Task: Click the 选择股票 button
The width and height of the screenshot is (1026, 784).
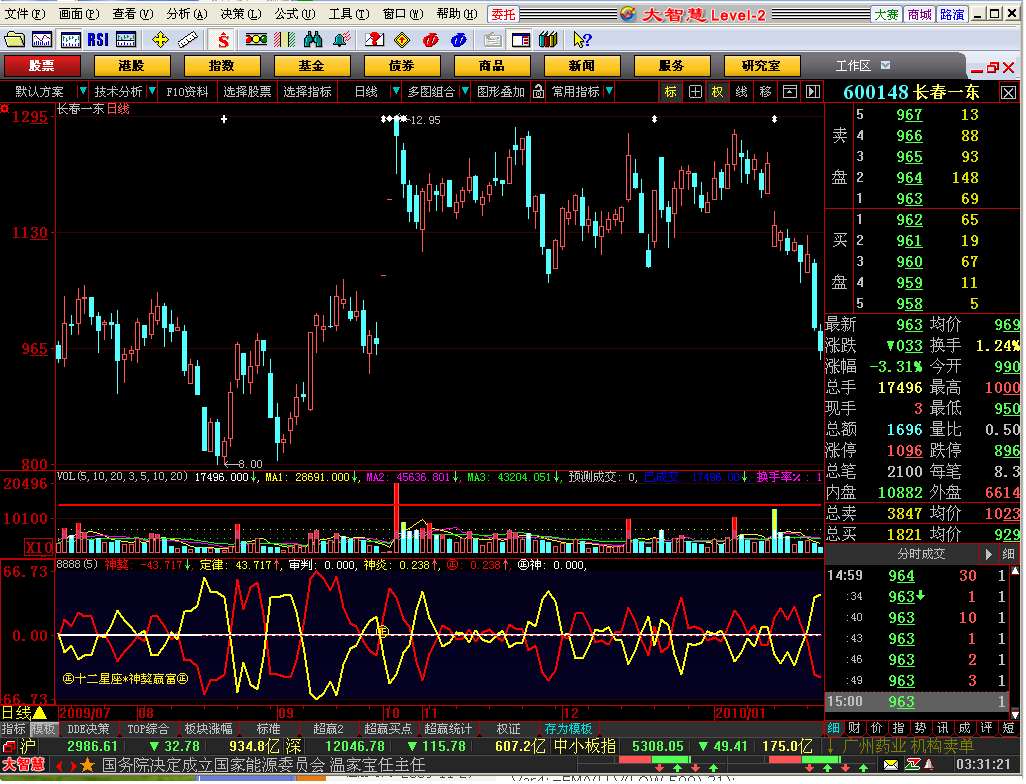Action: click(x=247, y=92)
